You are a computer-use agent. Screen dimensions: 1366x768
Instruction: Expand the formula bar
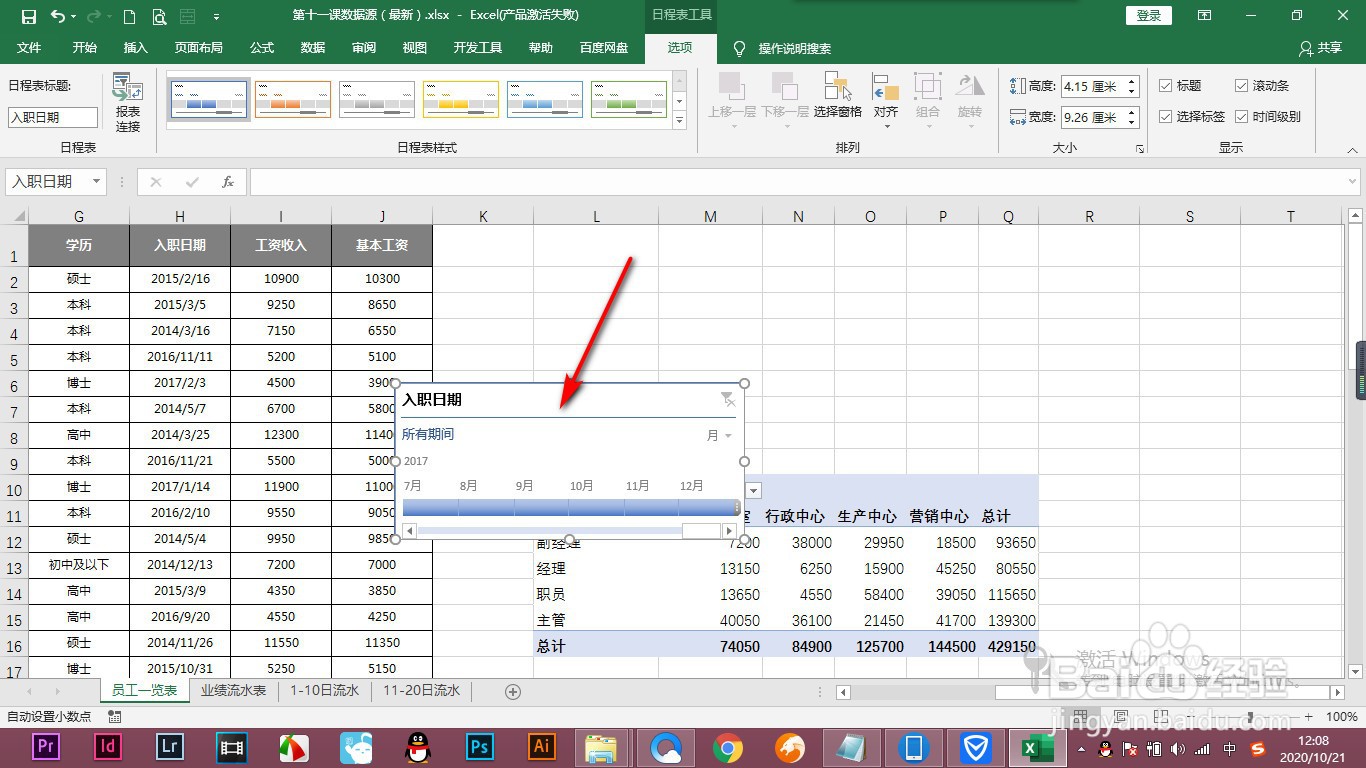[1351, 182]
